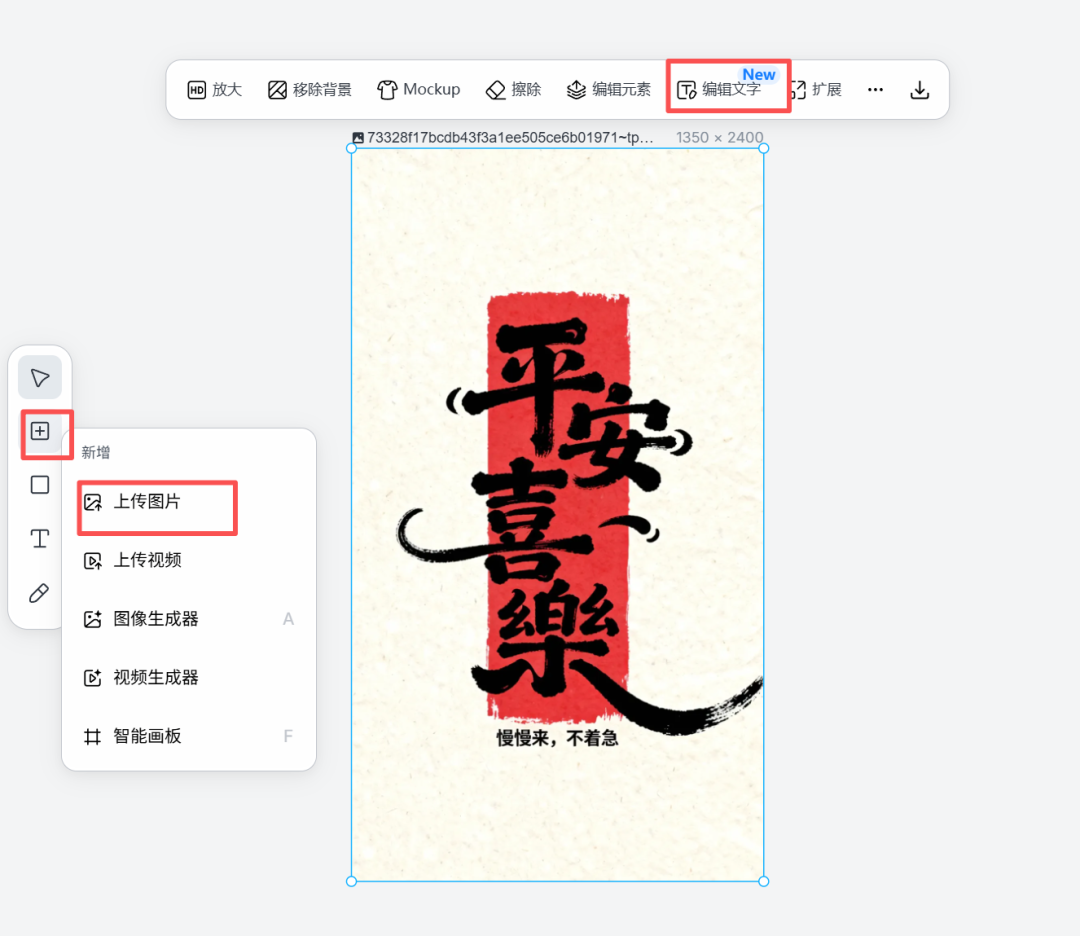The image size is (1080, 936).
Task: Click the download icon
Action: tap(919, 89)
